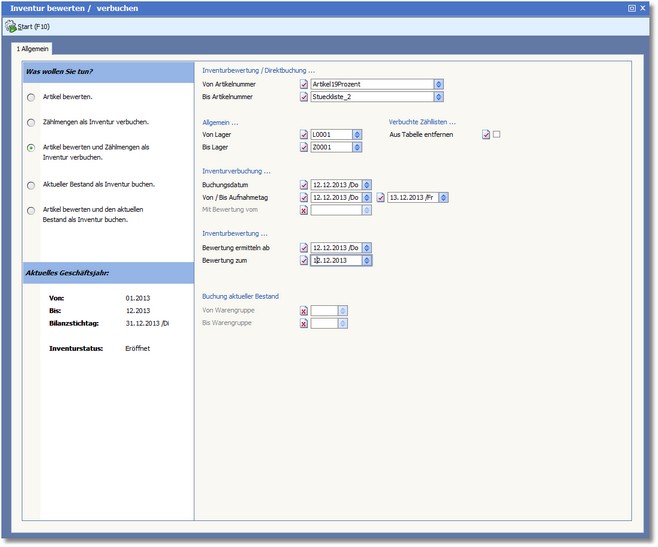Click edit icon beside Von Artikelnummer
This screenshot has width=658, height=547.
(x=304, y=84)
